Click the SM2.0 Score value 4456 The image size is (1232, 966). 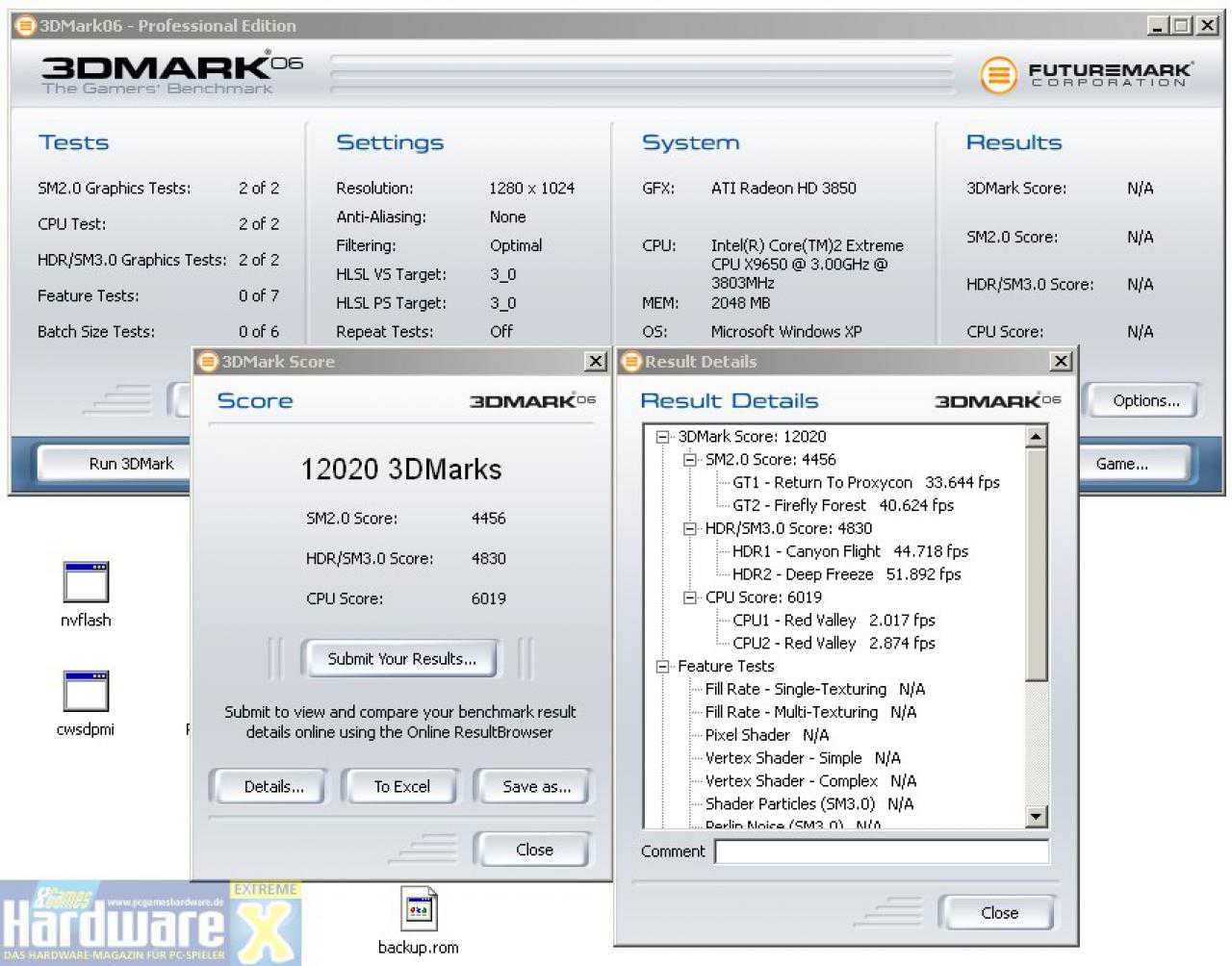[x=488, y=519]
